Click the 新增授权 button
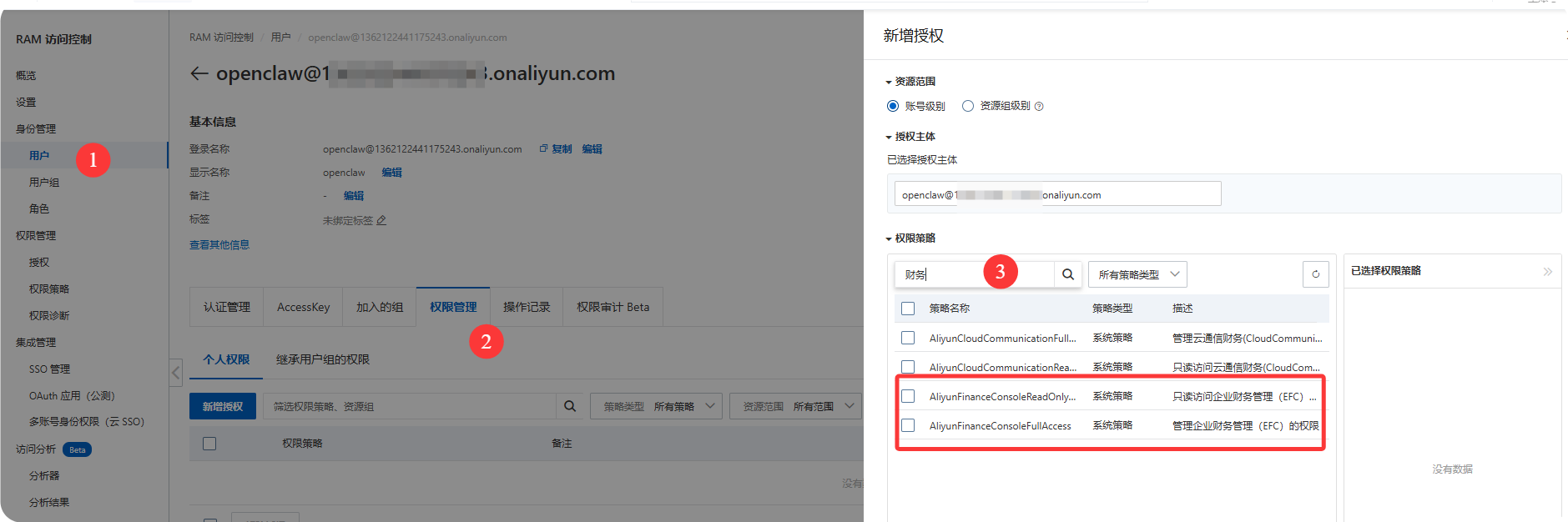The width and height of the screenshot is (1568, 522). click(x=223, y=406)
